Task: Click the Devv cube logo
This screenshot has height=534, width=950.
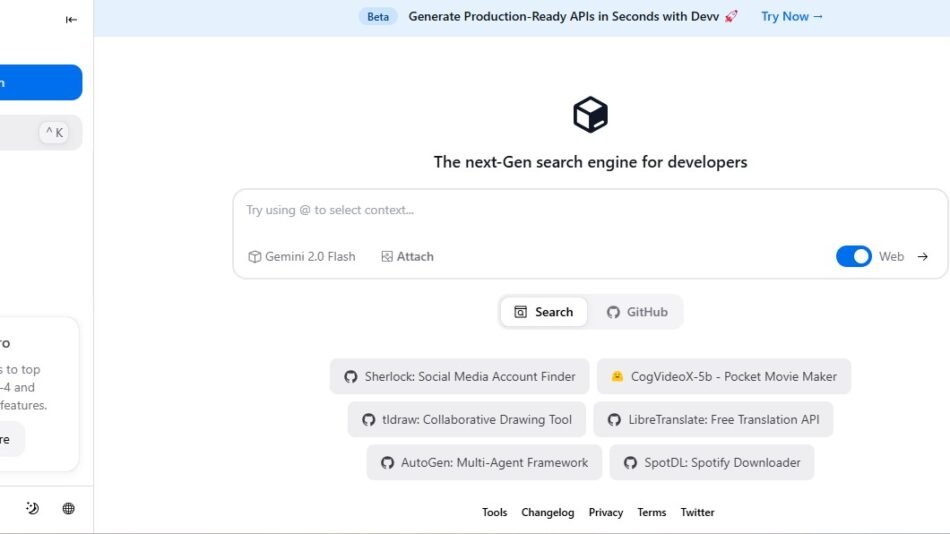Action: tap(590, 115)
